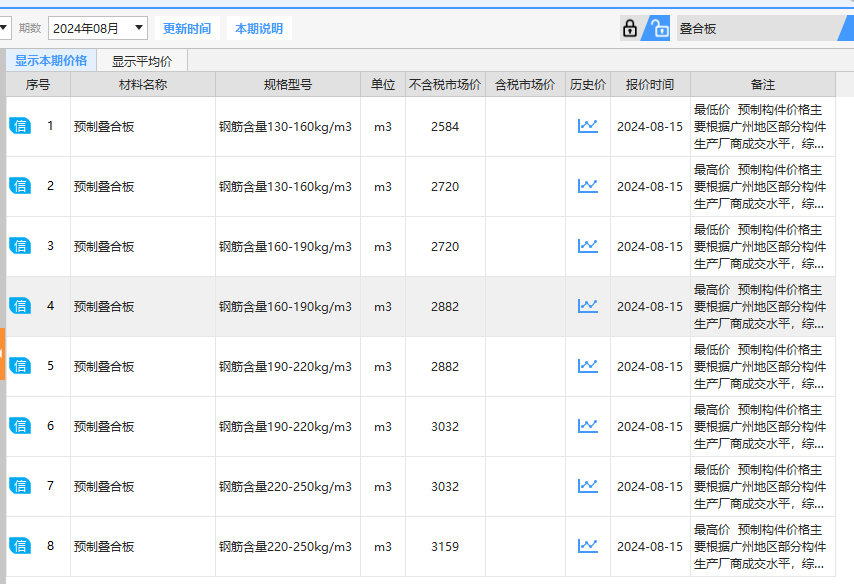Expand the orange side panel handle
Screen dimensions: 854x584
2,354
